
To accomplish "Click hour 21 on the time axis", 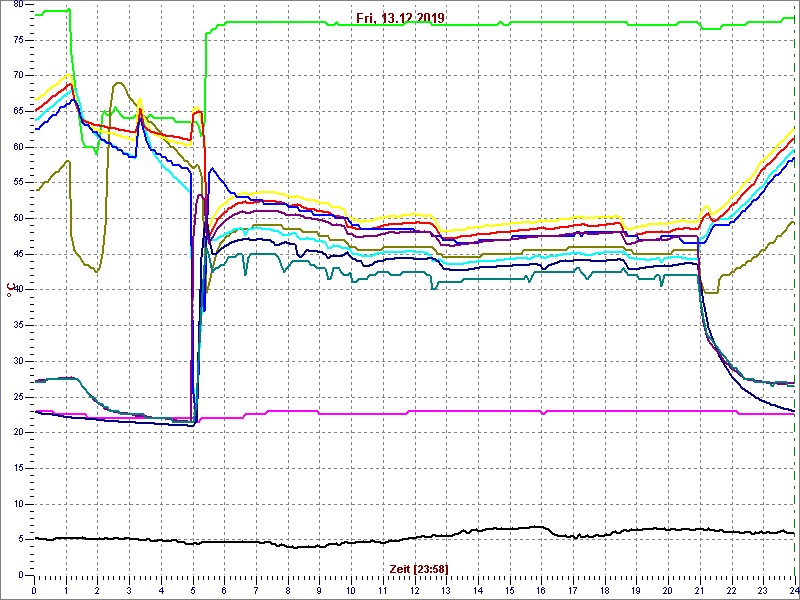I will pos(699,591).
